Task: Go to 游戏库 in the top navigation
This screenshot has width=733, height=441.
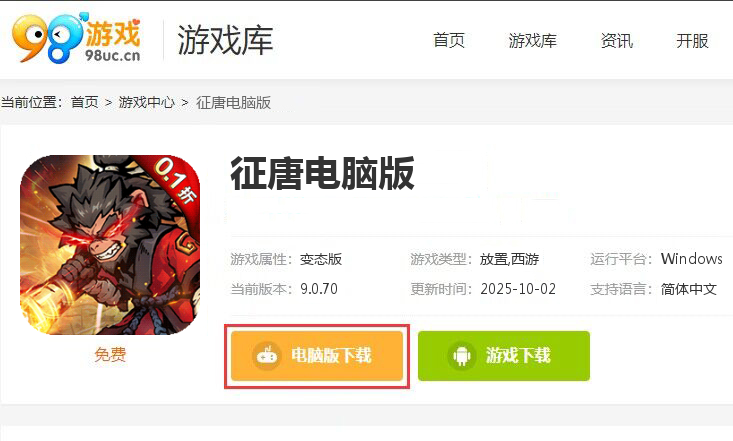Action: (x=532, y=41)
